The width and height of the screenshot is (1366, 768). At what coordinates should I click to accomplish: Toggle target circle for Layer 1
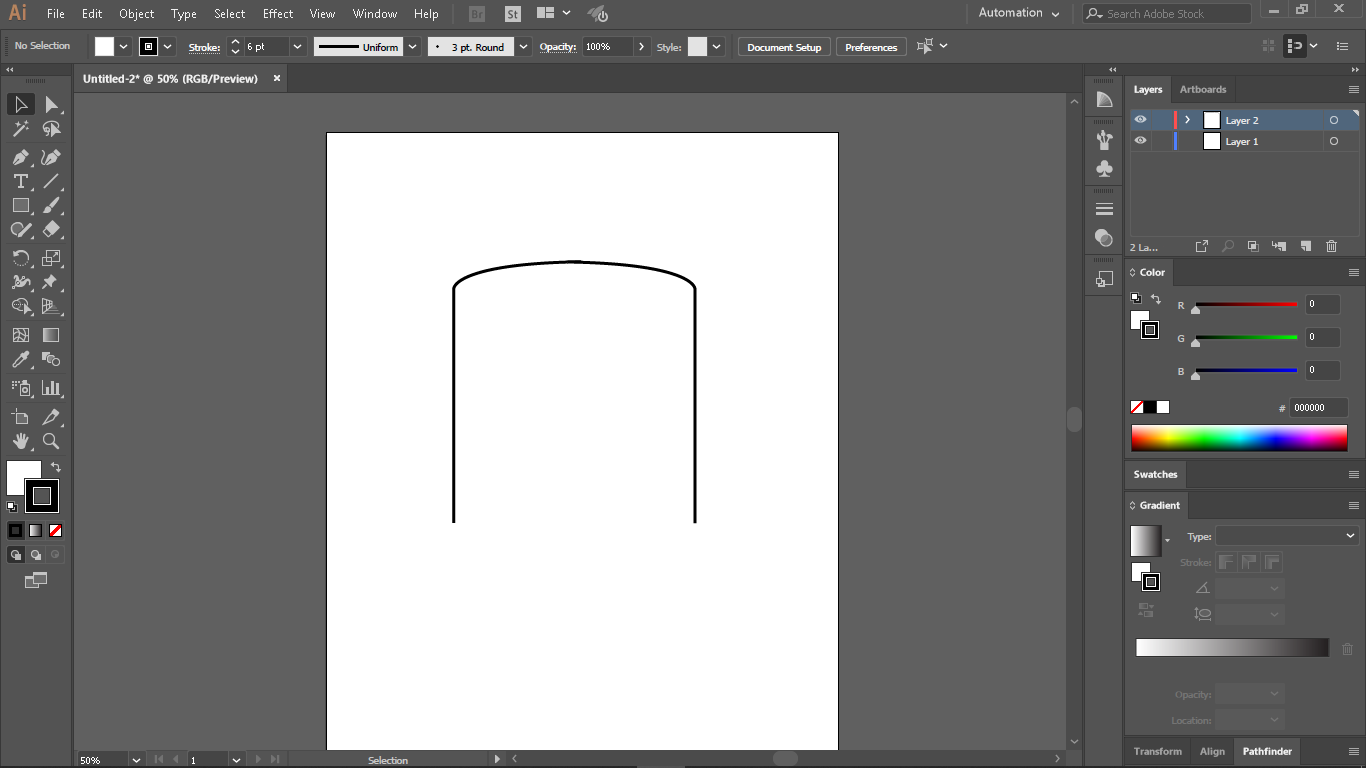point(1334,141)
